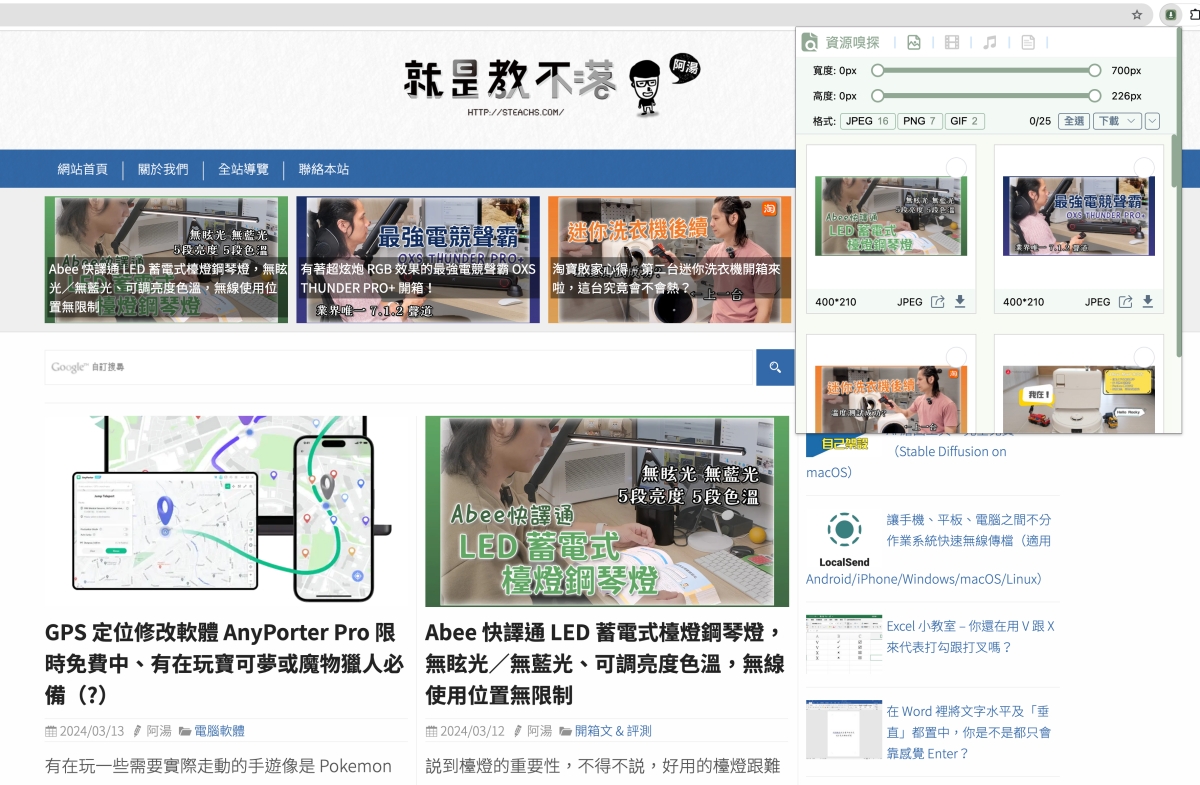
Task: Open the Word 水平垂直置中 sidebar article link
Action: coord(968,732)
